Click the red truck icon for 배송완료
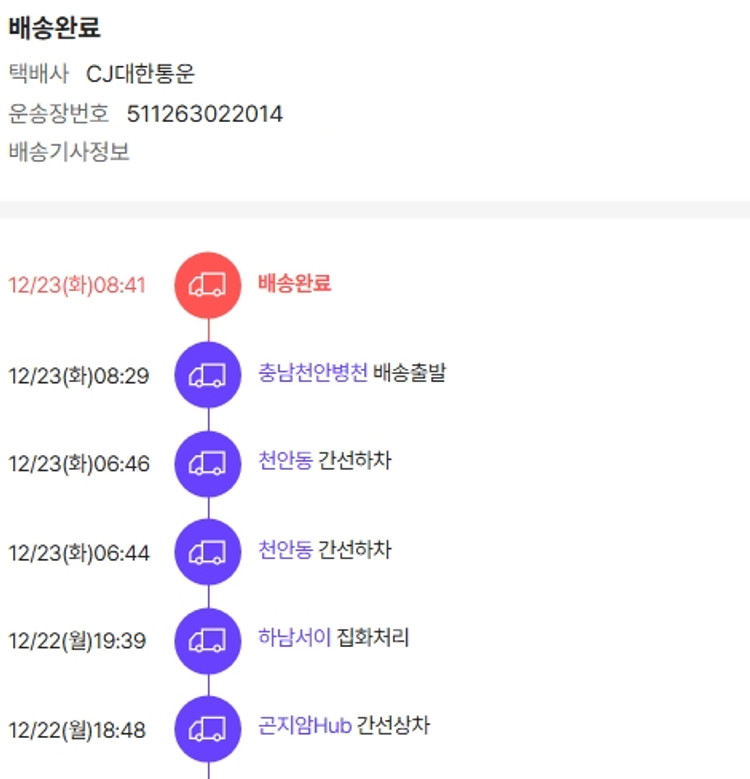Screen dimensions: 750x779 [x=208, y=285]
